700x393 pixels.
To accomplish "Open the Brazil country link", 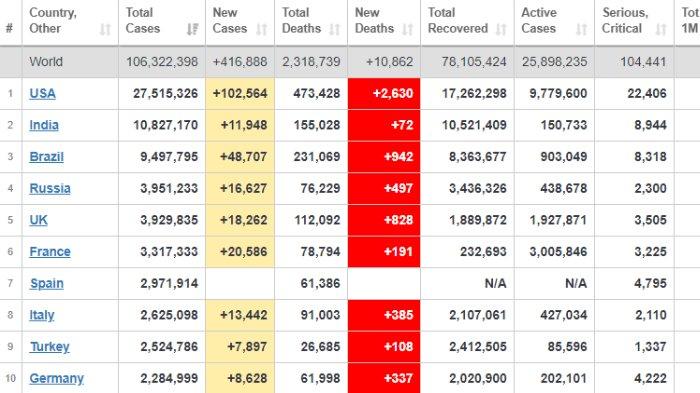I will 46,157.
